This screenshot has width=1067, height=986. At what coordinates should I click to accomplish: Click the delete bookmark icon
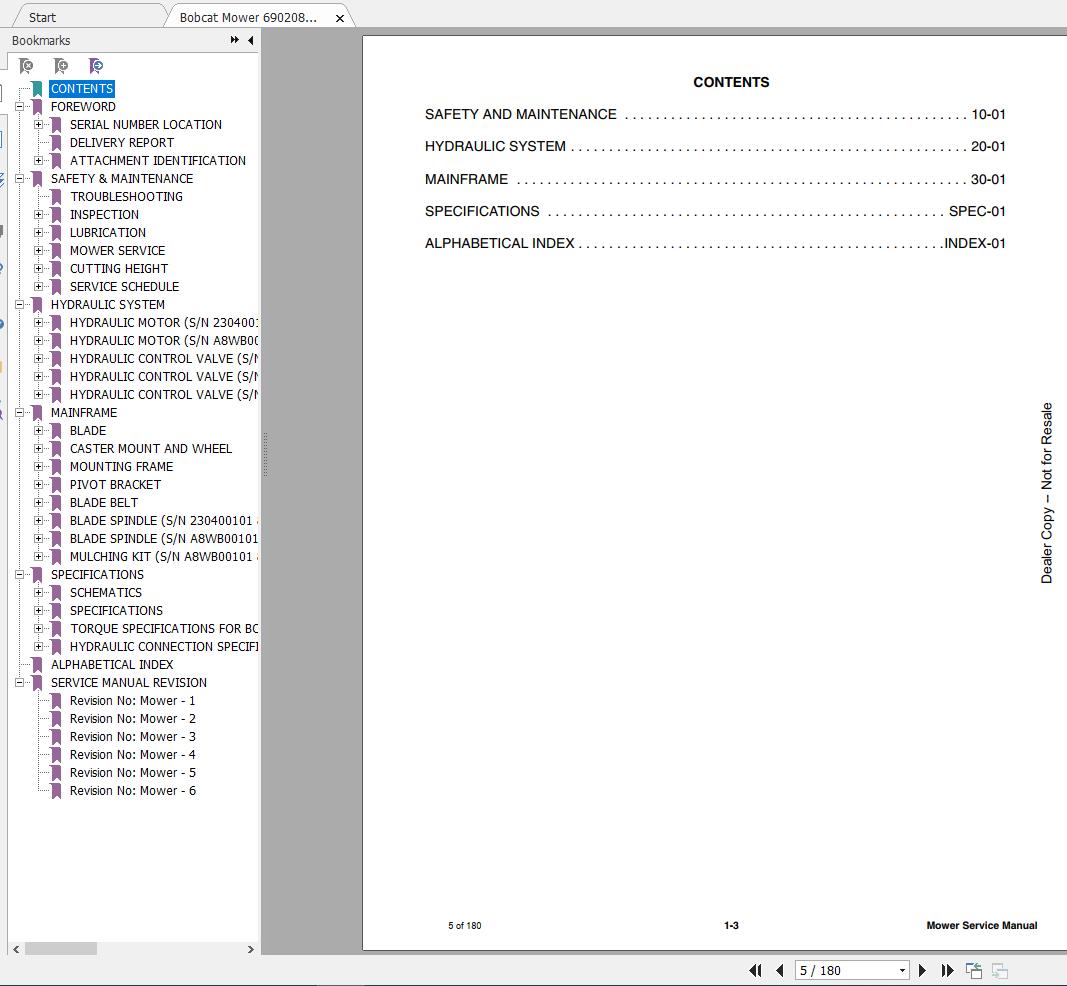(x=26, y=66)
